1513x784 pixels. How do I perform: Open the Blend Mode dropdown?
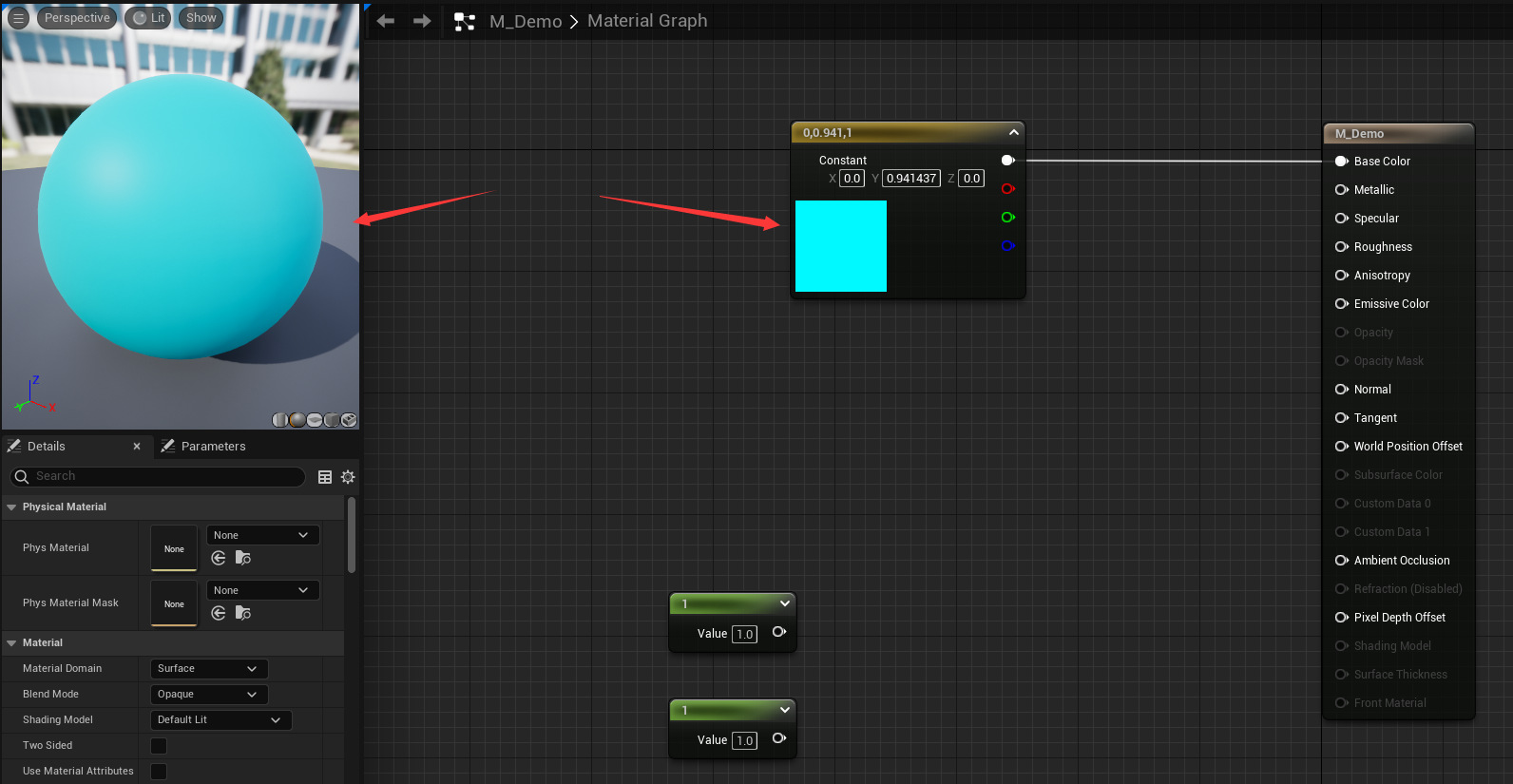pyautogui.click(x=209, y=695)
